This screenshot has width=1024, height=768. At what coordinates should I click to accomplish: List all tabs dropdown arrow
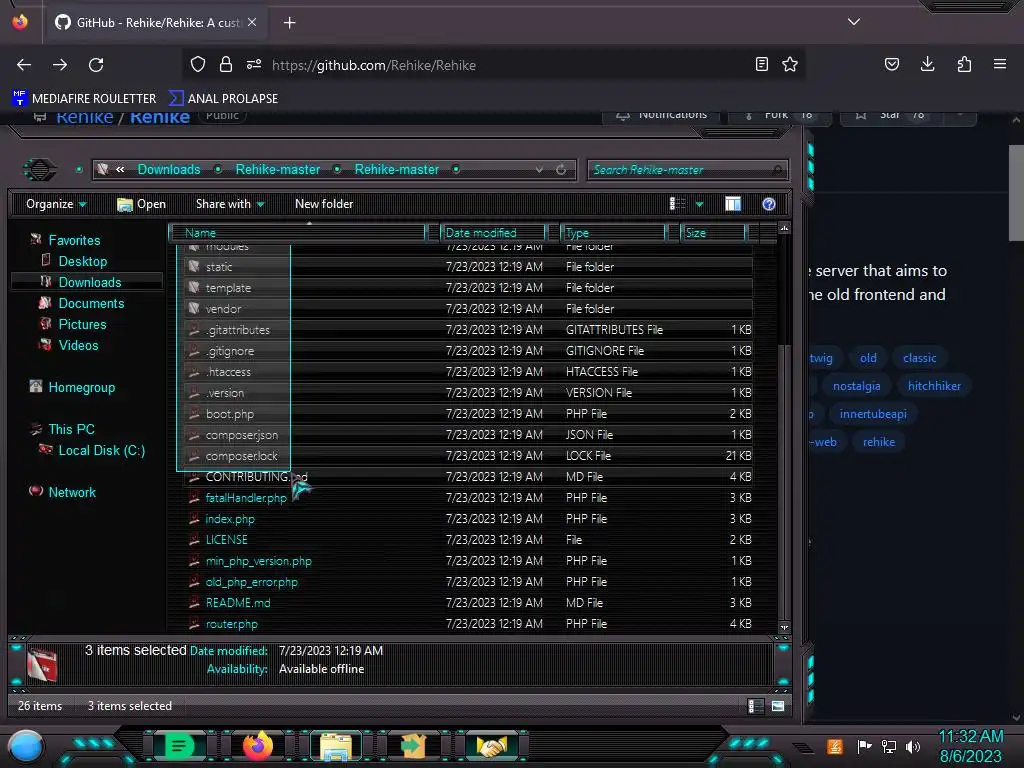pos(854,22)
